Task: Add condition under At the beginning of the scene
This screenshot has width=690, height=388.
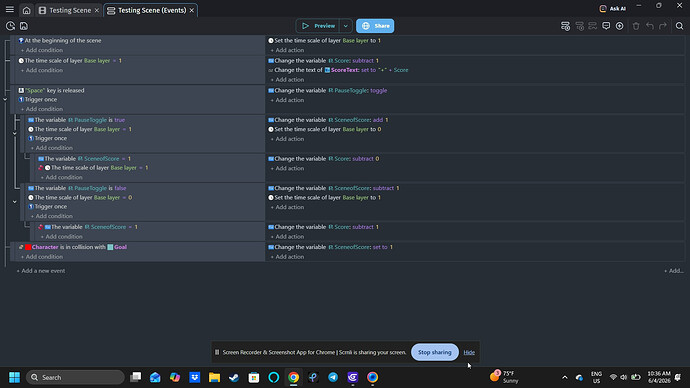Action: [x=42, y=50]
